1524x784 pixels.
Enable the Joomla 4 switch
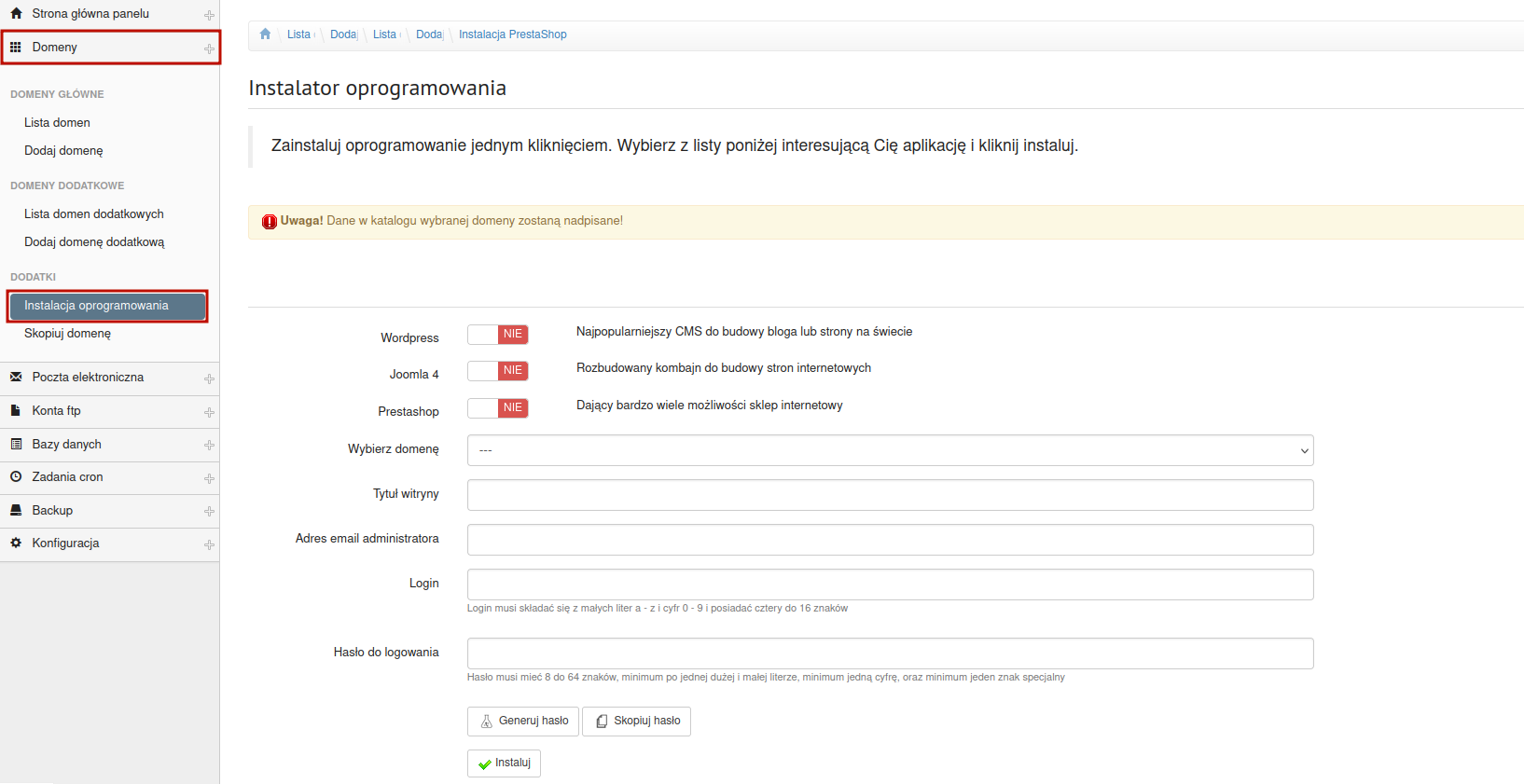(x=498, y=371)
